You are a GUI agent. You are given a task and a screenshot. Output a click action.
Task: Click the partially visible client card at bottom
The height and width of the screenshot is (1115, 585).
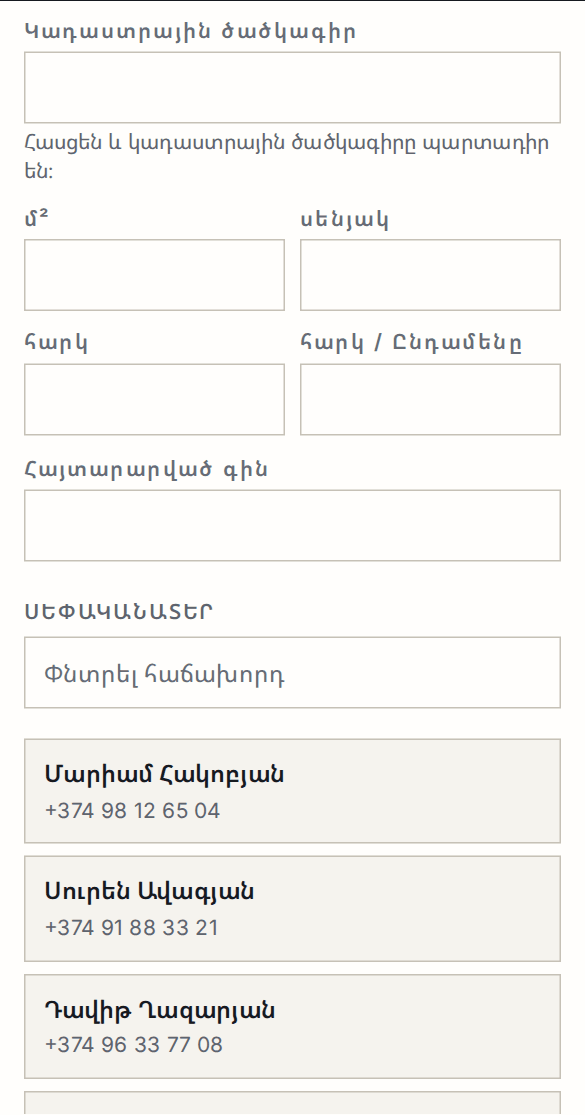coord(292,1103)
